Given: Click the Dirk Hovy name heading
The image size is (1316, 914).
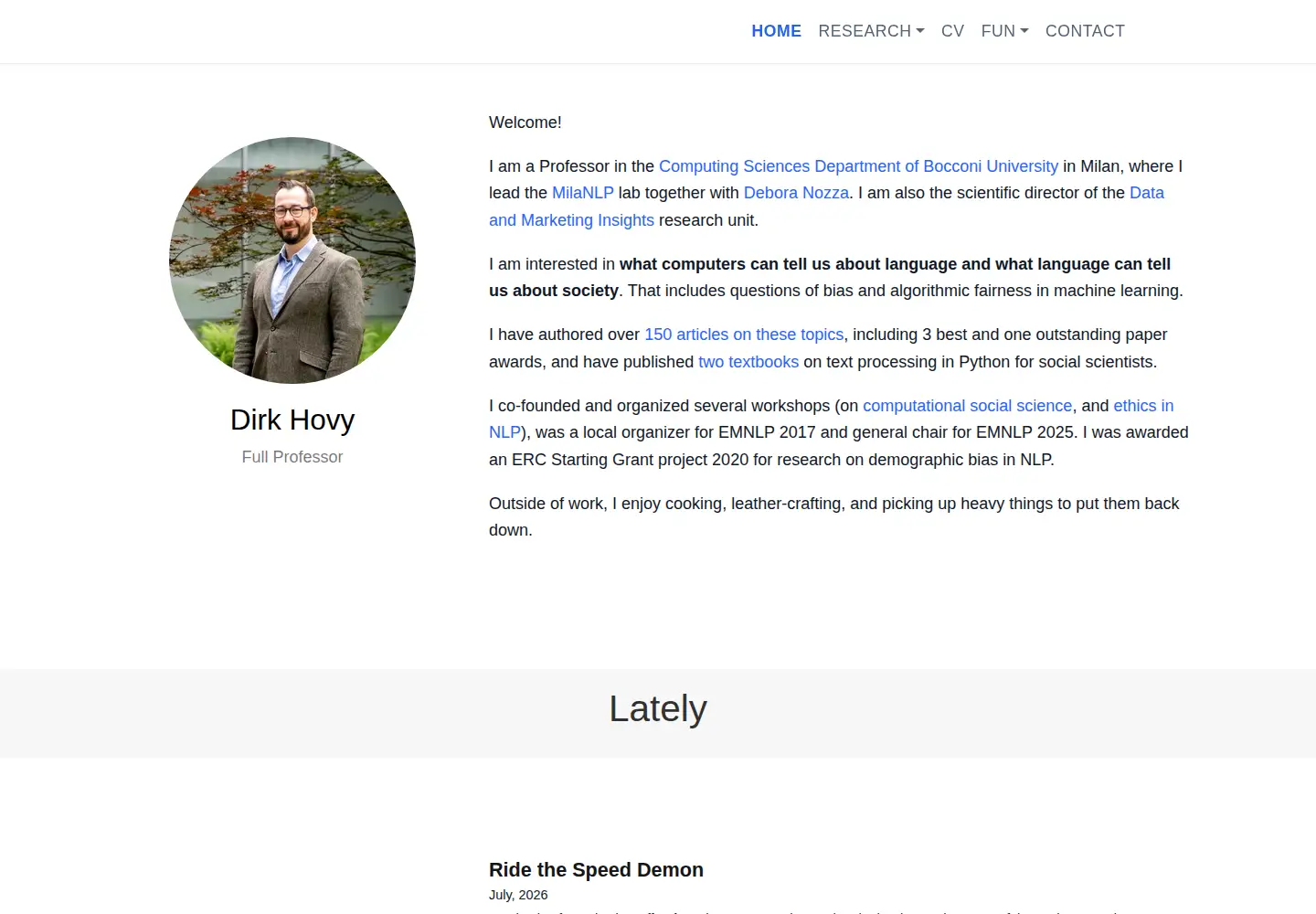Looking at the screenshot, I should click(292, 420).
